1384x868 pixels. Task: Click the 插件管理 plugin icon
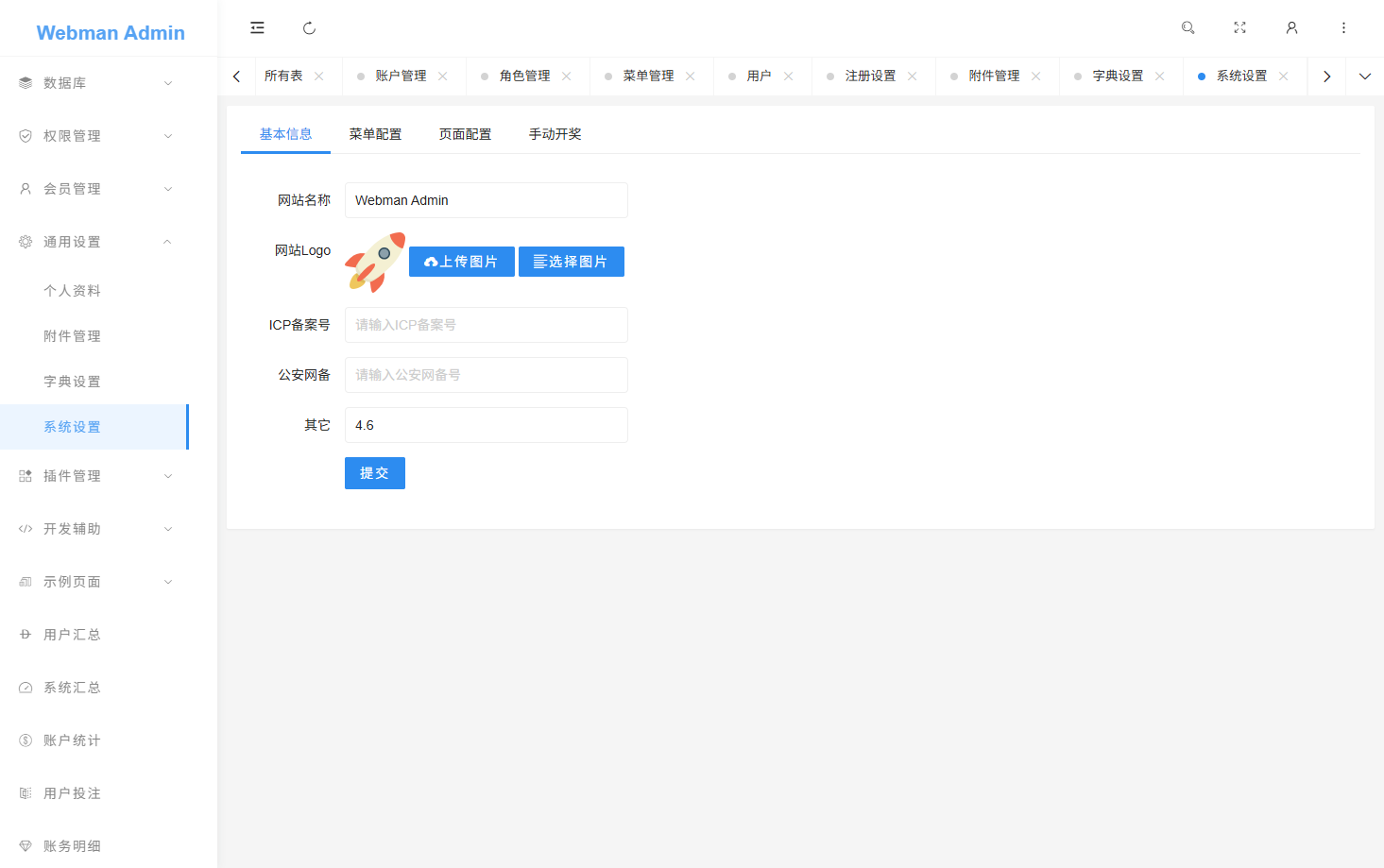tap(25, 475)
